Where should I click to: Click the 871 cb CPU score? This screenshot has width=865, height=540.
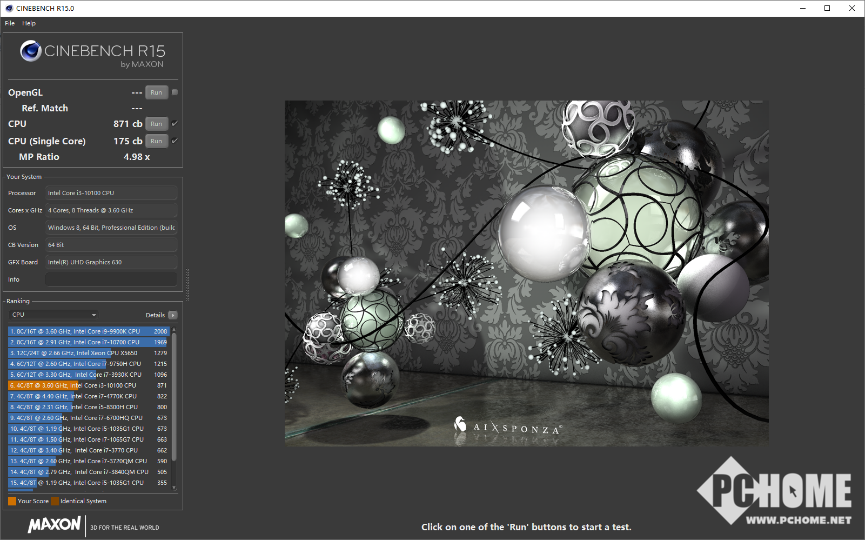tap(127, 124)
